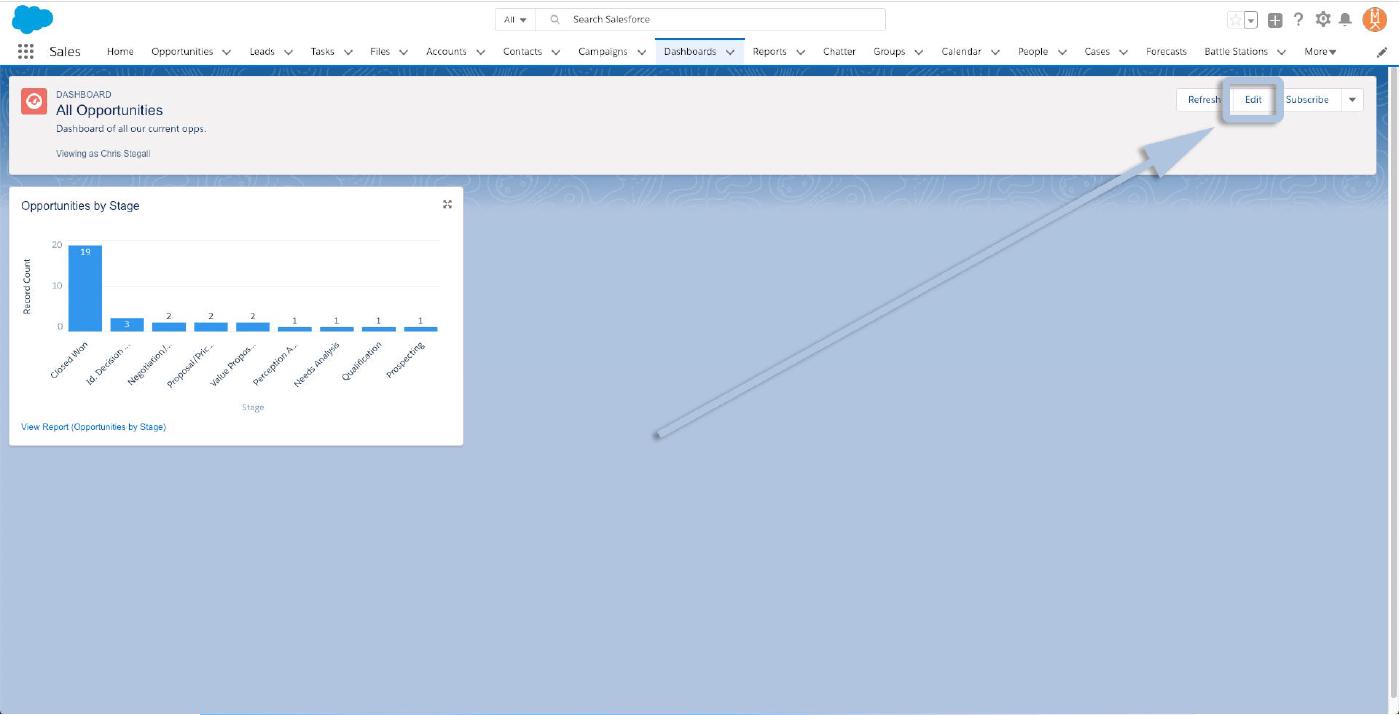
Task: Click the pencil icon to personalize nav bar
Action: click(1381, 52)
